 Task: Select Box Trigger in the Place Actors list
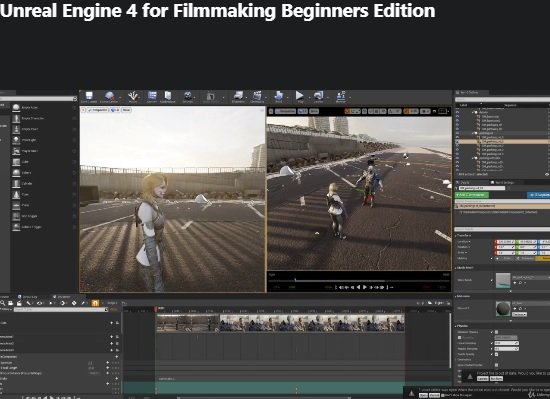[x=44, y=216]
